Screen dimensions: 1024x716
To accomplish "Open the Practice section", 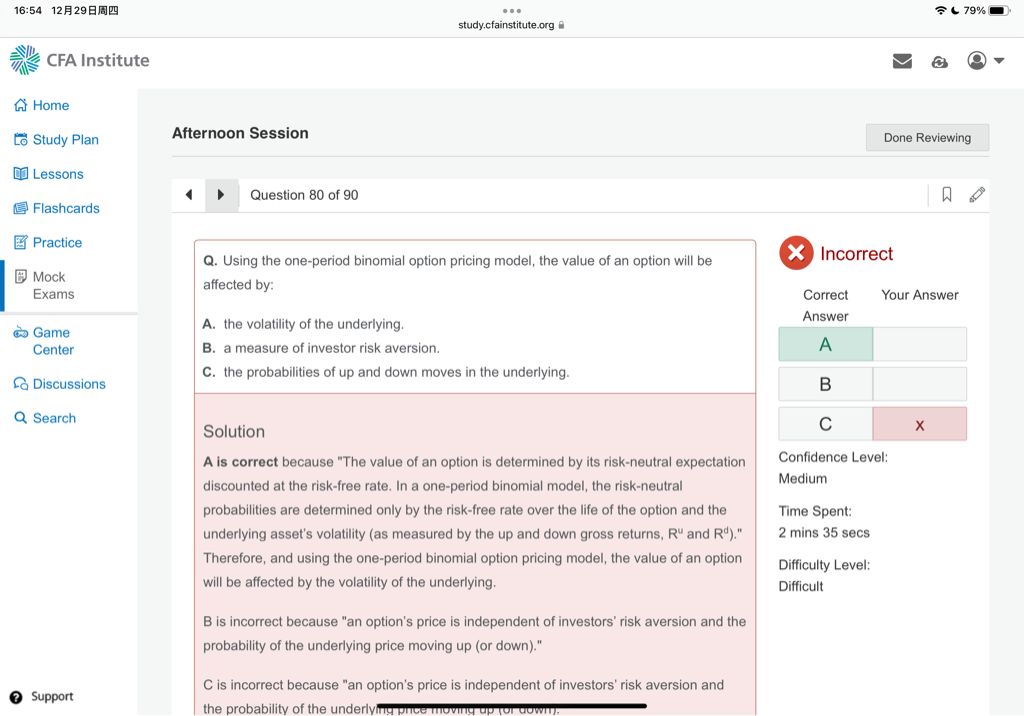I will pos(57,242).
